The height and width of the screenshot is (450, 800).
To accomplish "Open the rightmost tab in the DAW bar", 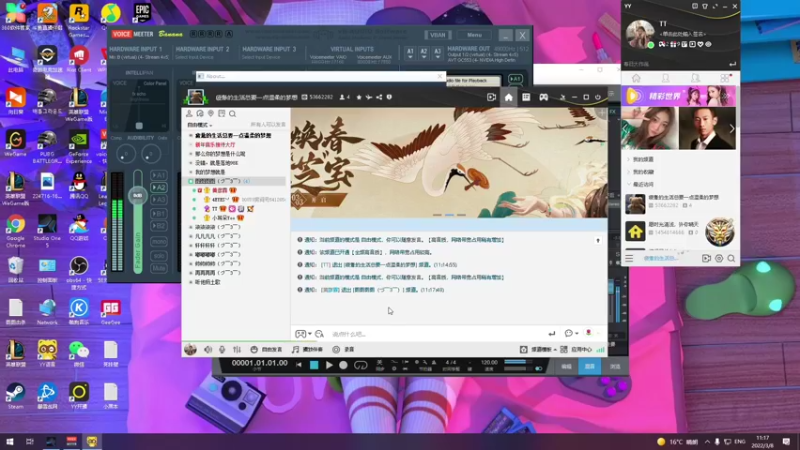I will click(615, 366).
